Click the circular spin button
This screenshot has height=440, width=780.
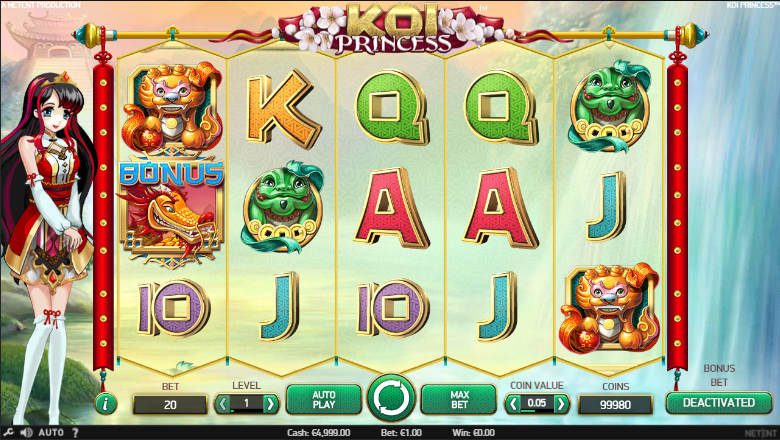(x=391, y=398)
